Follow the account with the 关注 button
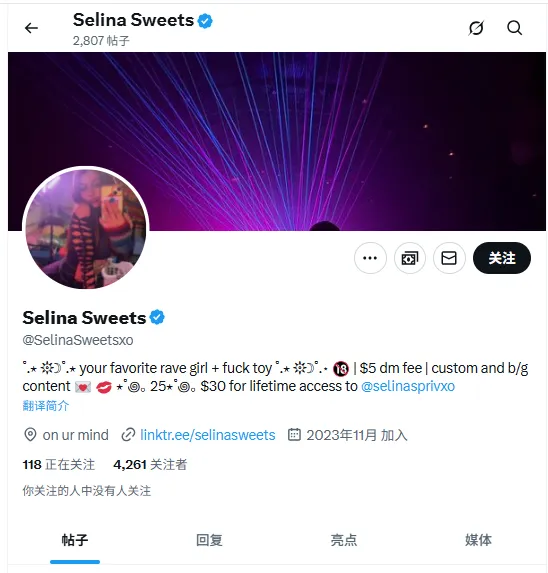548x573 pixels. pyautogui.click(x=502, y=258)
